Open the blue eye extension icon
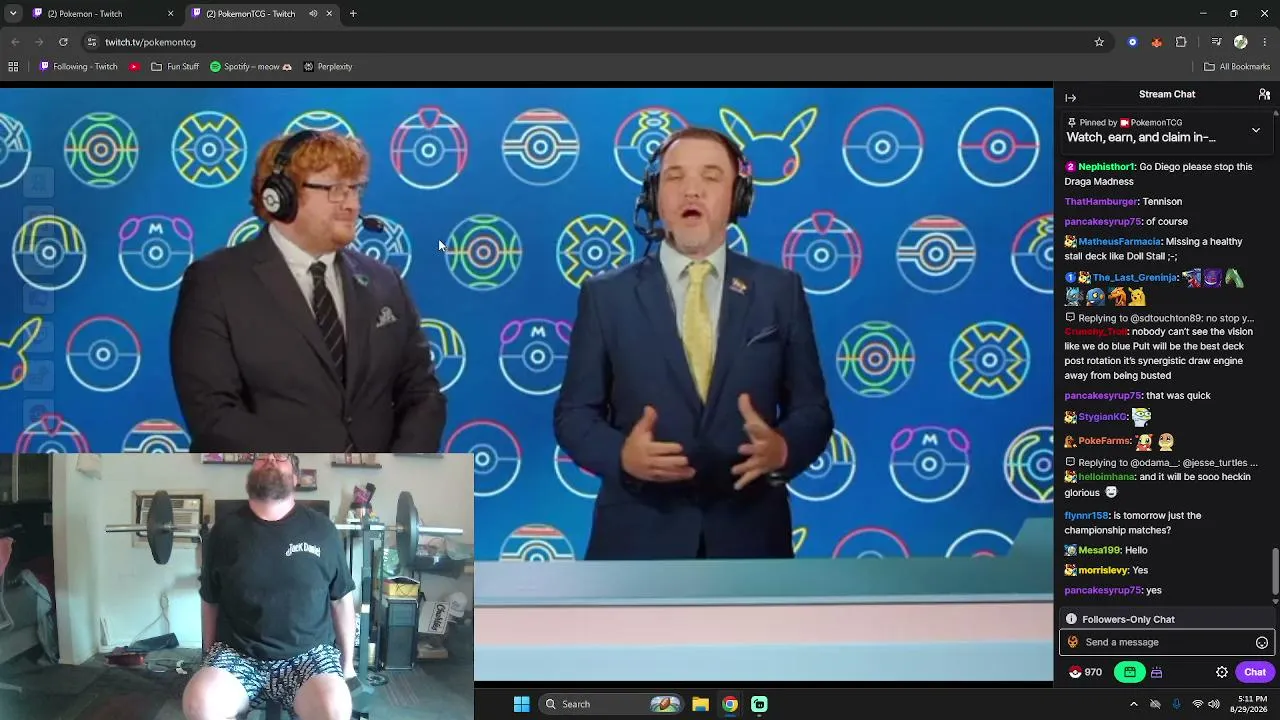This screenshot has width=1280, height=720. click(x=1132, y=42)
